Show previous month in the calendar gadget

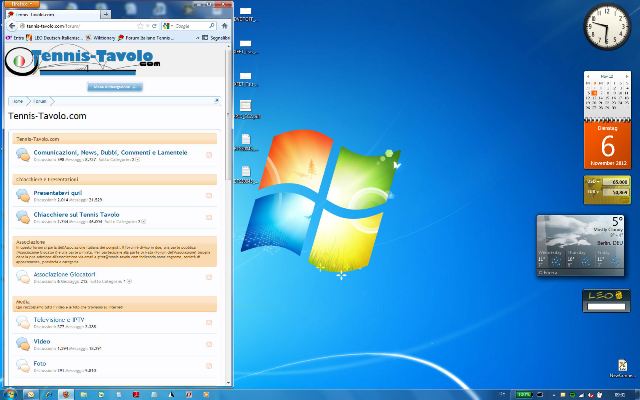(x=588, y=76)
